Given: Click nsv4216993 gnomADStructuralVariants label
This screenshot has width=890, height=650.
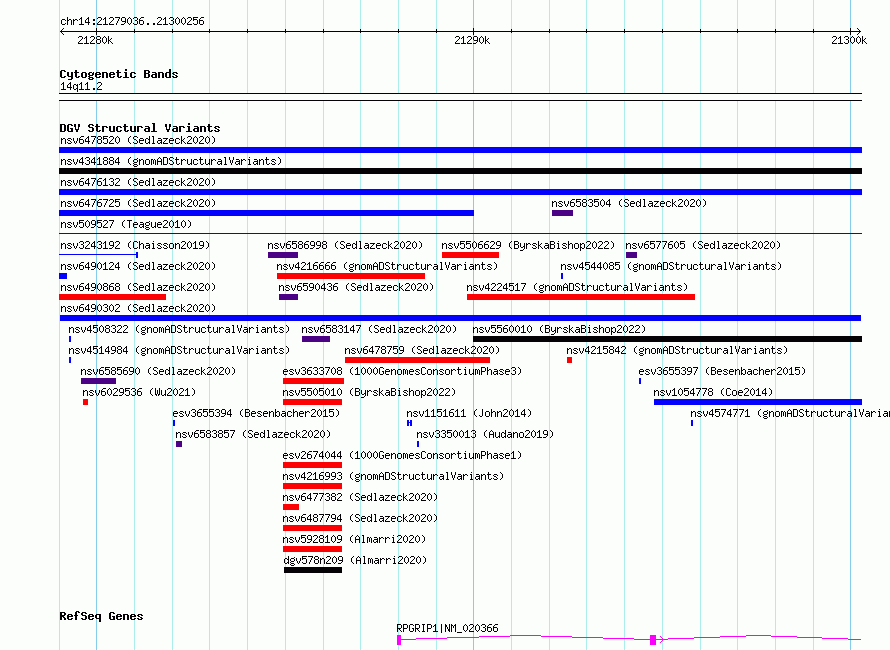Looking at the screenshot, I should [x=393, y=476].
